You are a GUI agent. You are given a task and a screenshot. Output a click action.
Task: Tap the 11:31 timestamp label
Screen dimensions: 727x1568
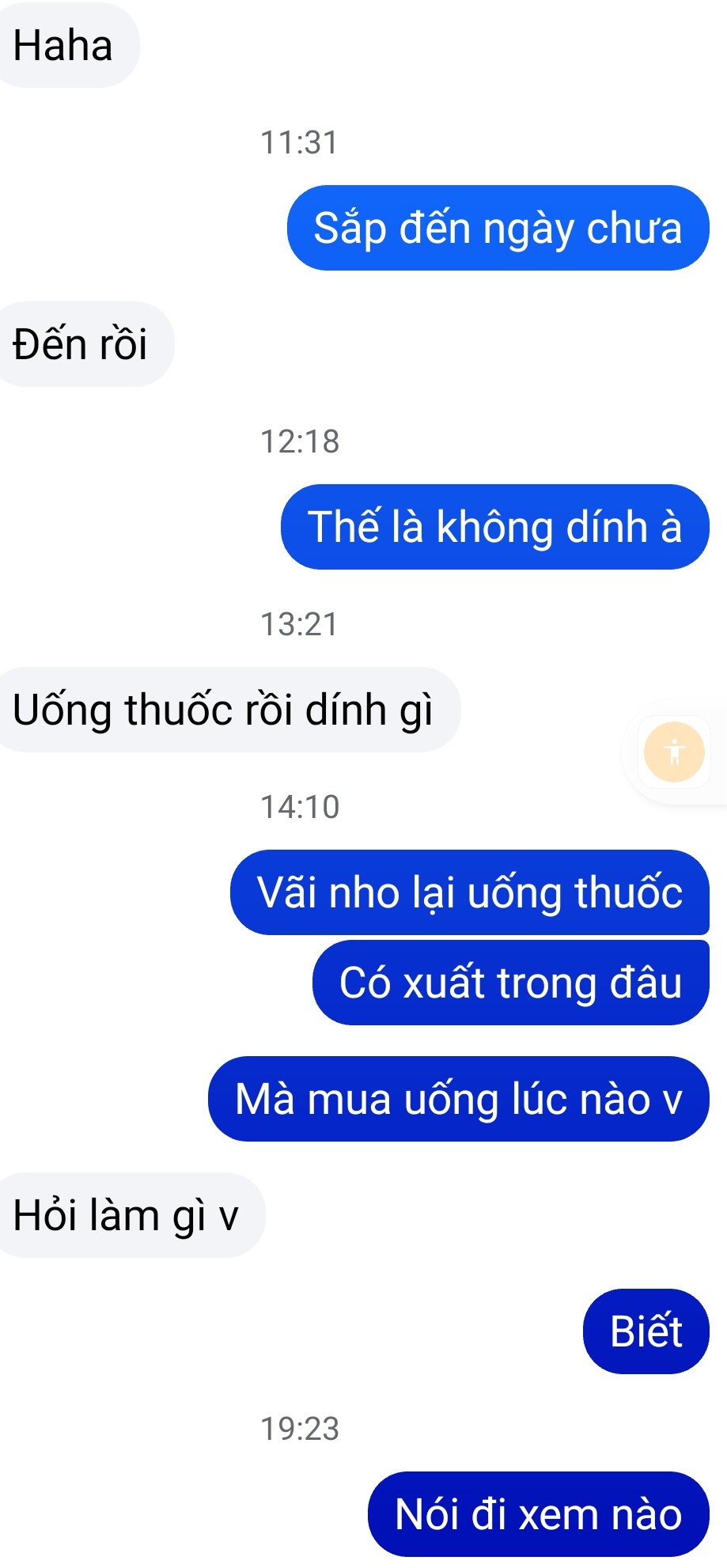300,142
